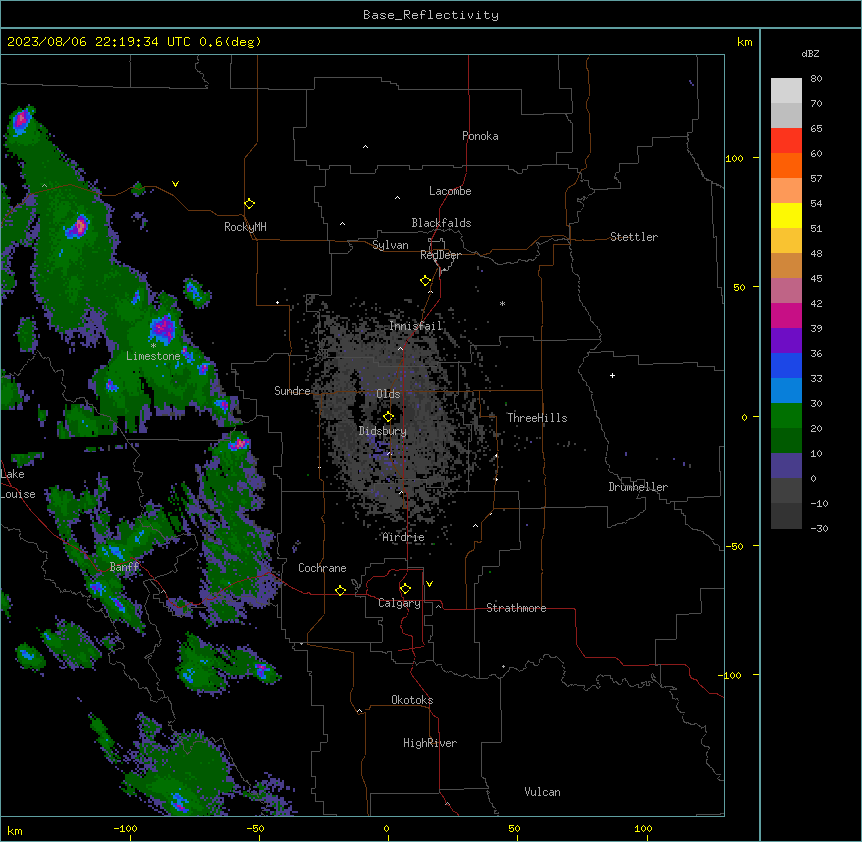Click the Louise label at left edge
This screenshot has width=862, height=842.
(x=18, y=494)
